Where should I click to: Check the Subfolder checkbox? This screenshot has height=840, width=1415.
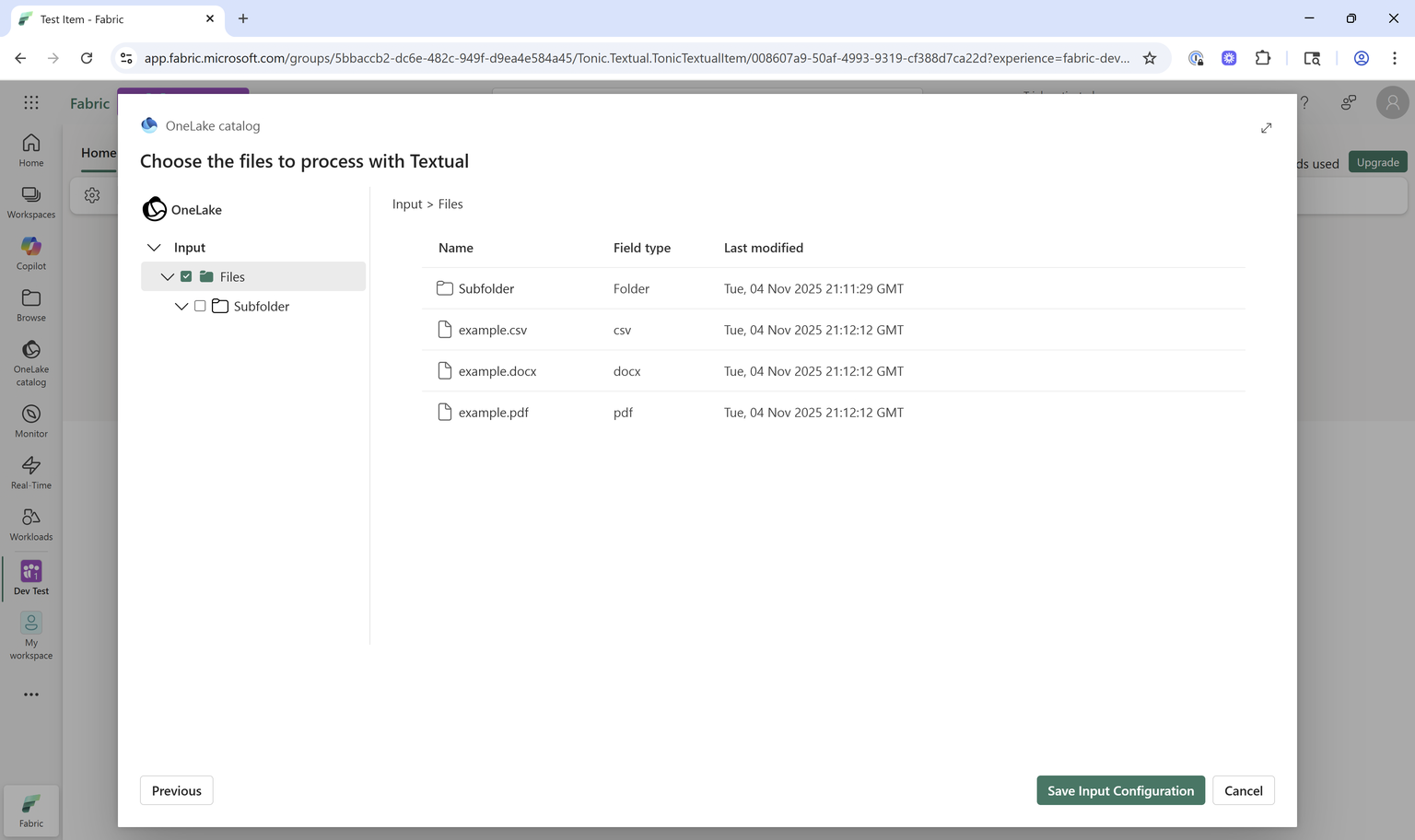click(x=200, y=306)
